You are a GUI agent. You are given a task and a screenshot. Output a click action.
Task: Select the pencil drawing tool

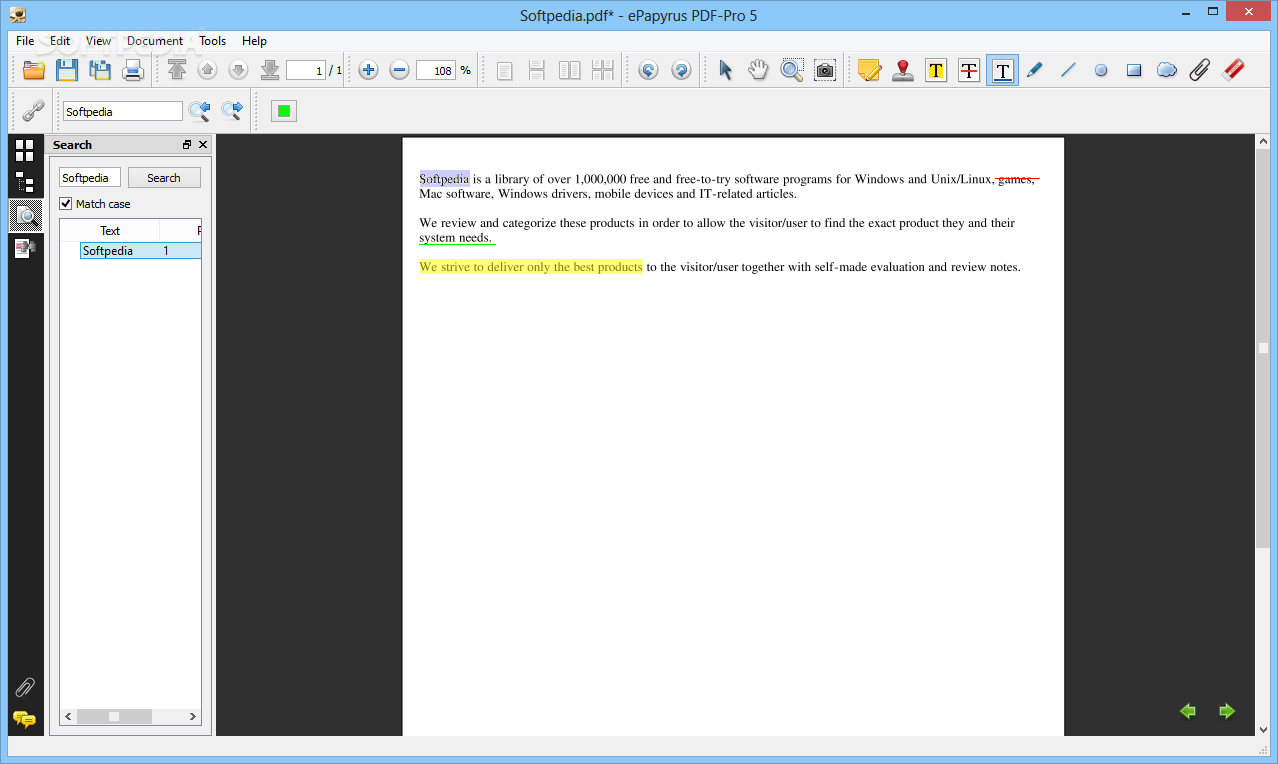(1035, 70)
